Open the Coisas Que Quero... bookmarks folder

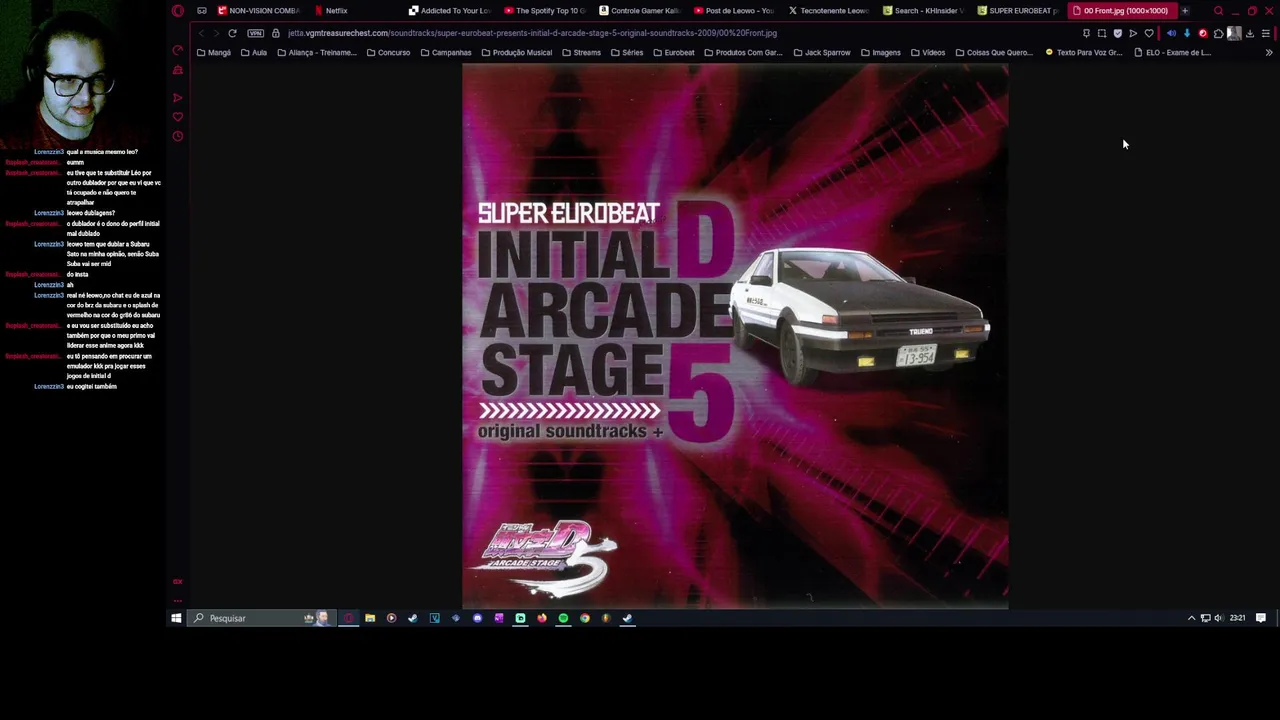[994, 53]
